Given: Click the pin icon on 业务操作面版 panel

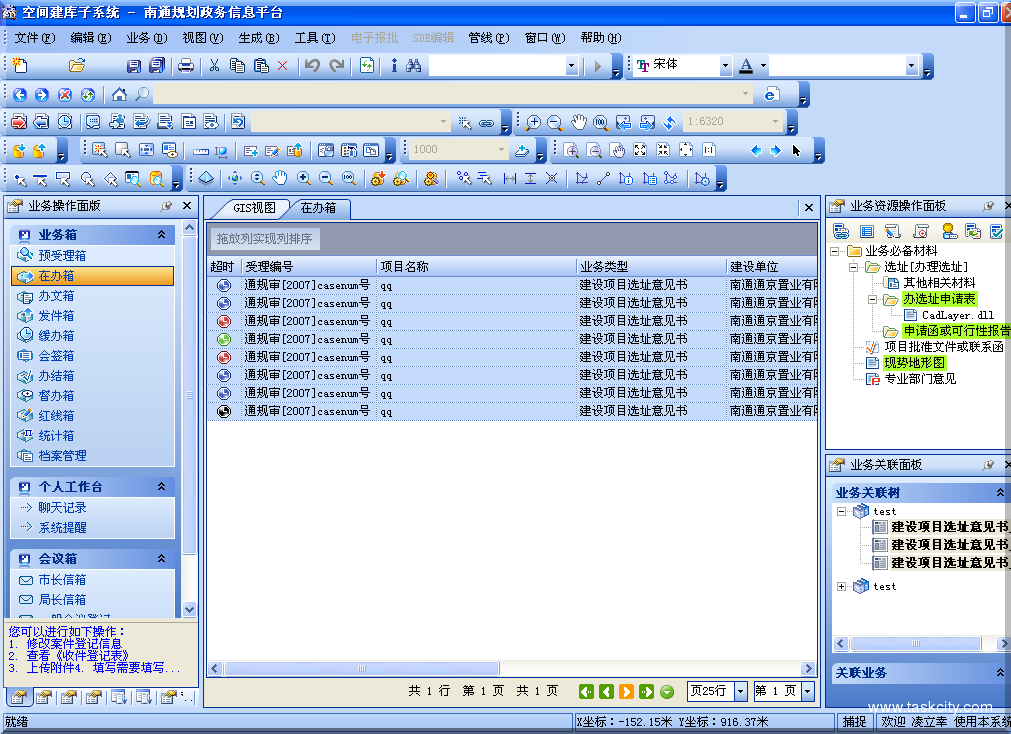Looking at the screenshot, I should click(166, 206).
